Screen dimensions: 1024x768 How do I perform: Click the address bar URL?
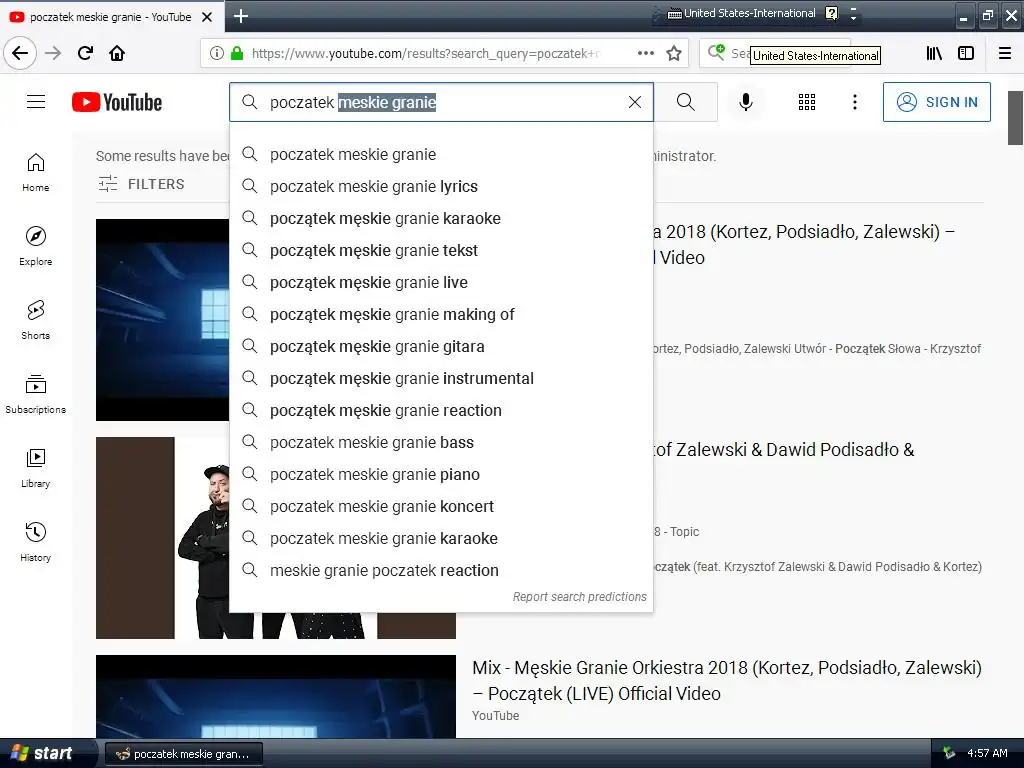425,54
